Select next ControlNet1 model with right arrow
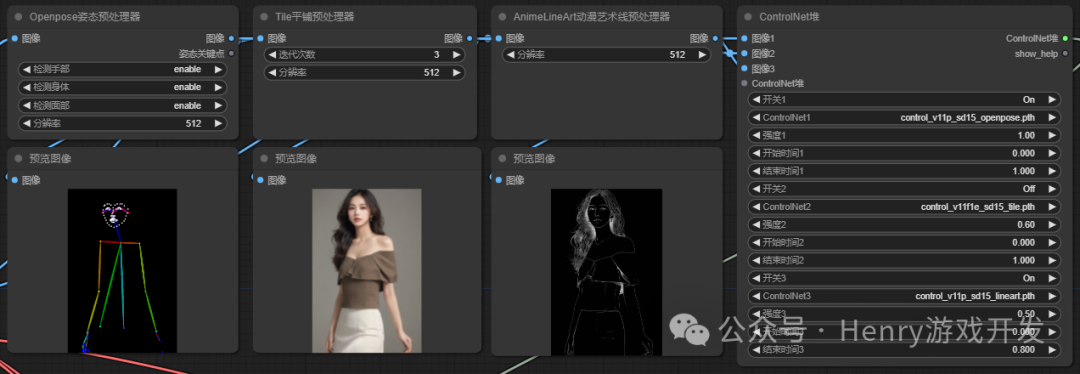The width and height of the screenshot is (1080, 374). tap(1051, 117)
